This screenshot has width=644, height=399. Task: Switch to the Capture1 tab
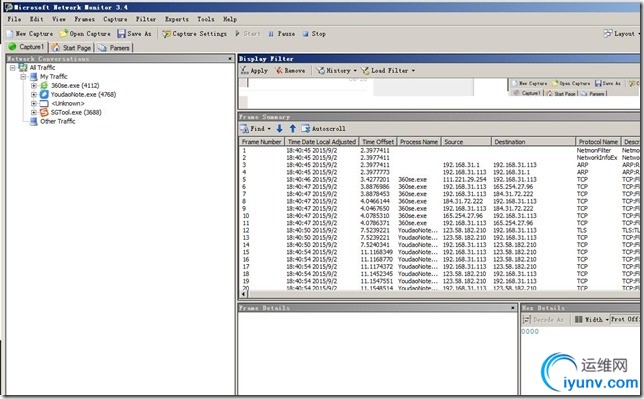27,47
